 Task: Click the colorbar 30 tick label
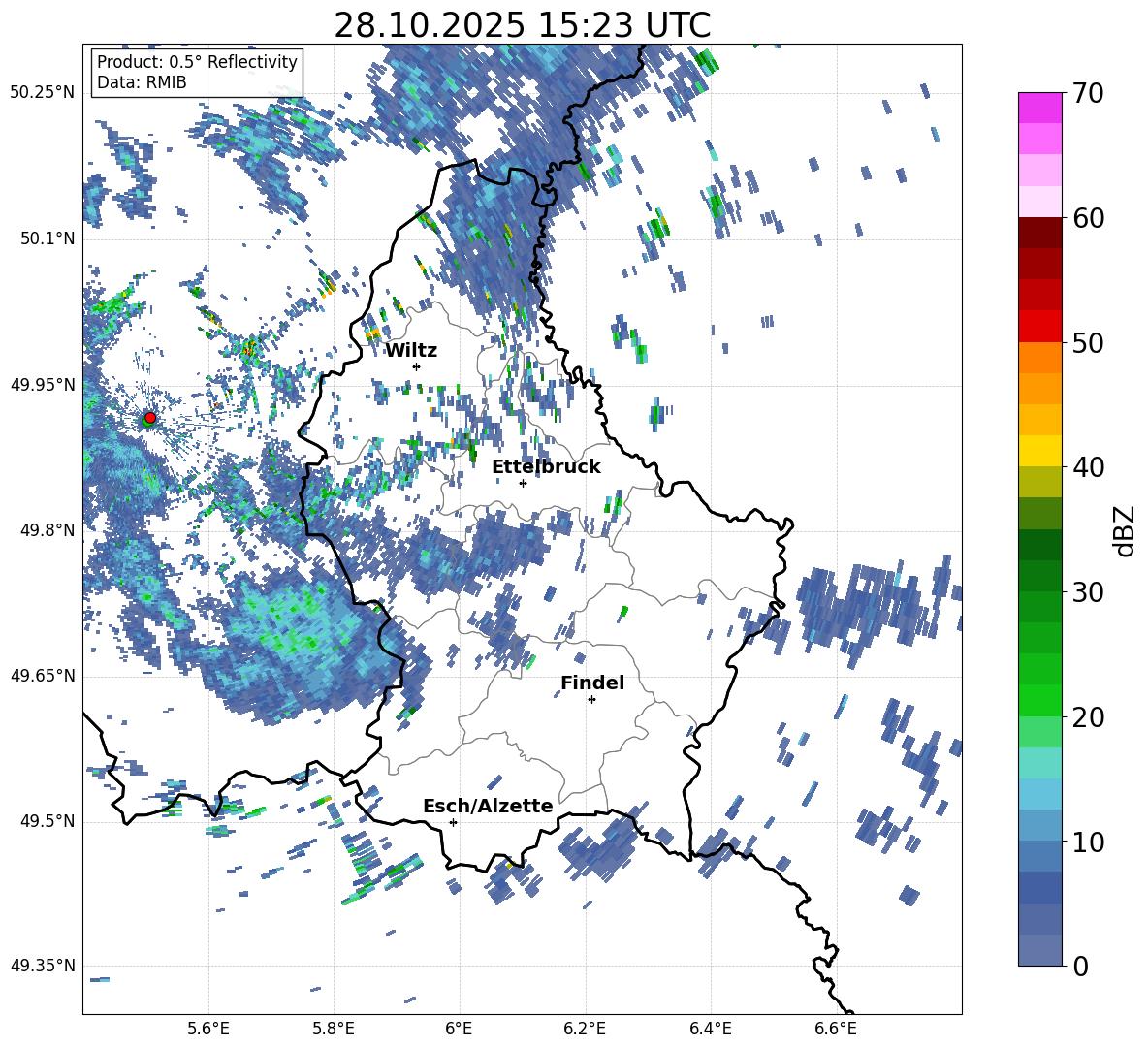pyautogui.click(x=1088, y=592)
